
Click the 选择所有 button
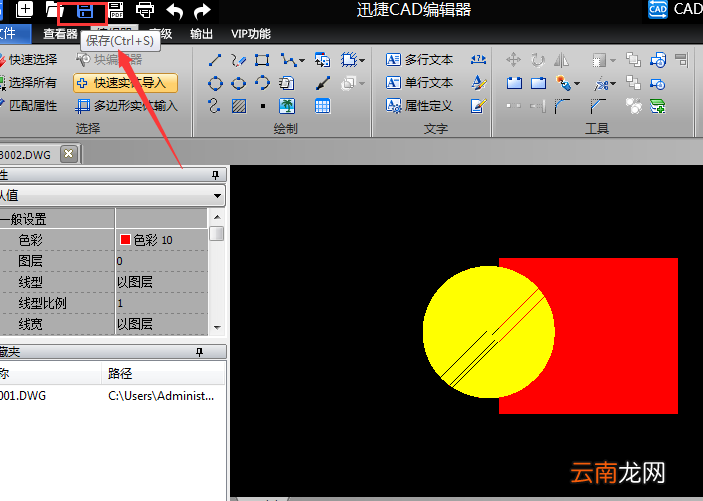tap(29, 83)
